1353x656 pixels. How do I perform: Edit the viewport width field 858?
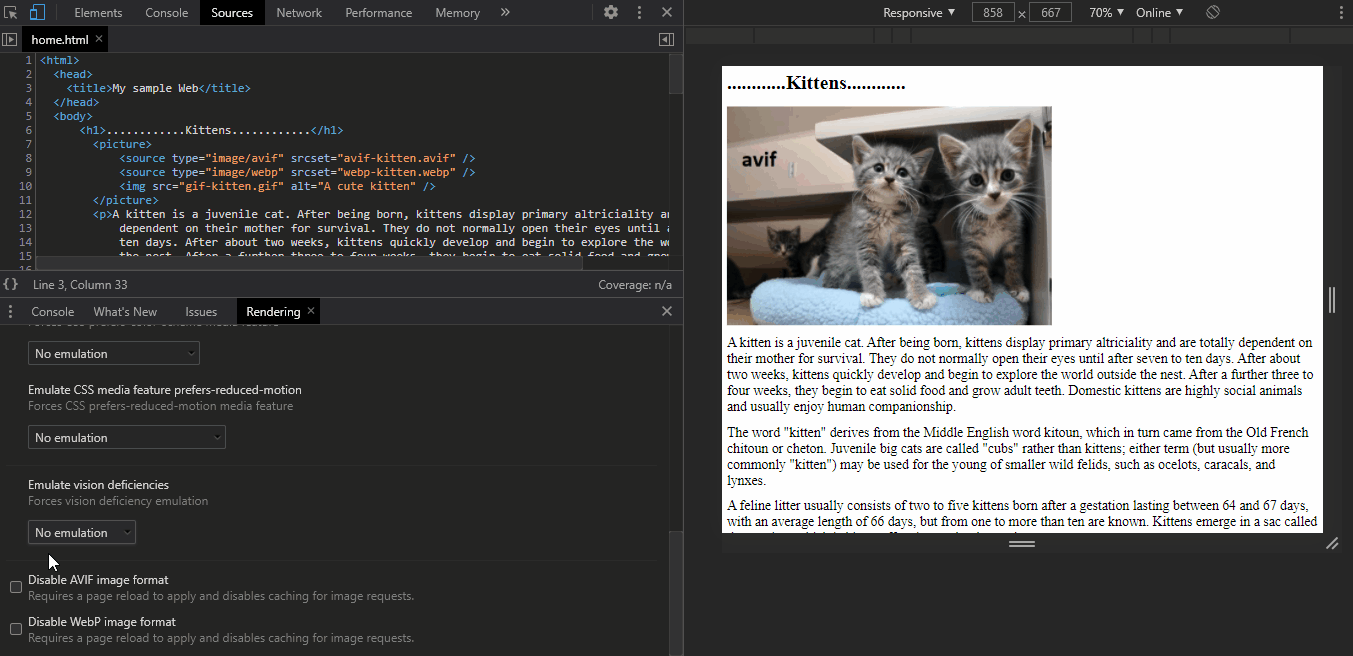993,13
